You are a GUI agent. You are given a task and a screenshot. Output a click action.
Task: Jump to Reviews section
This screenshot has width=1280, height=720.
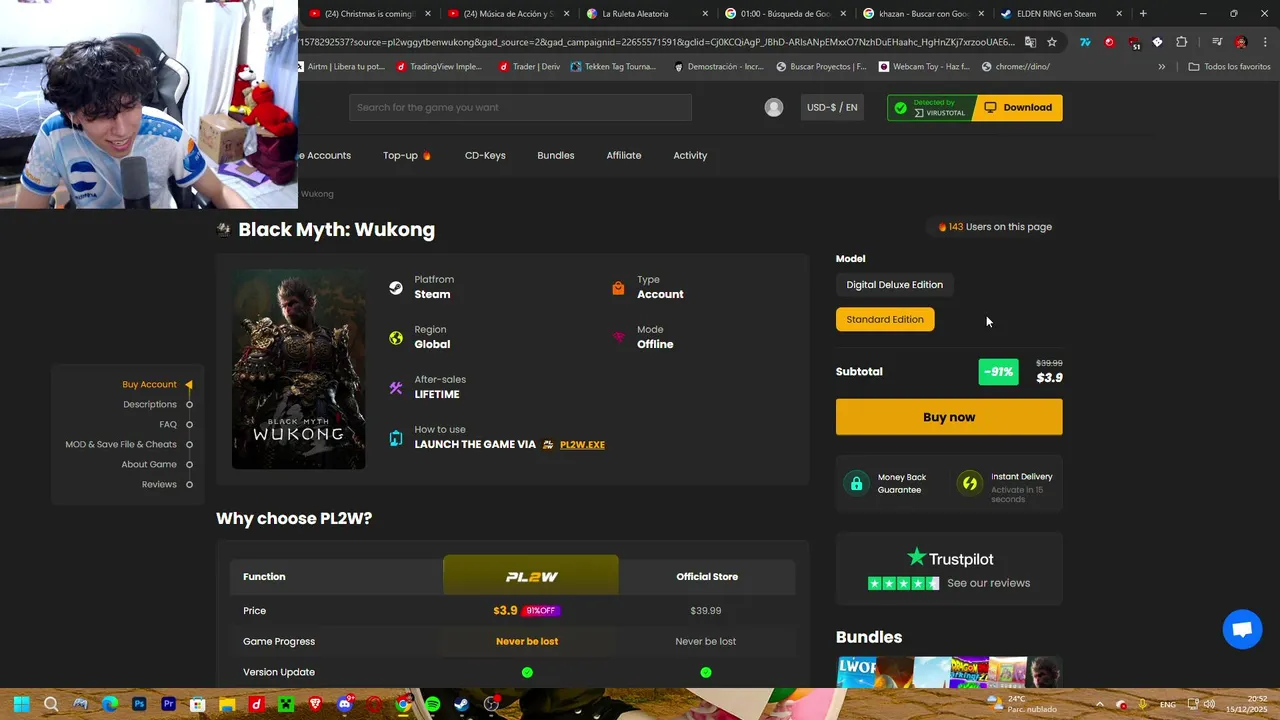click(159, 484)
